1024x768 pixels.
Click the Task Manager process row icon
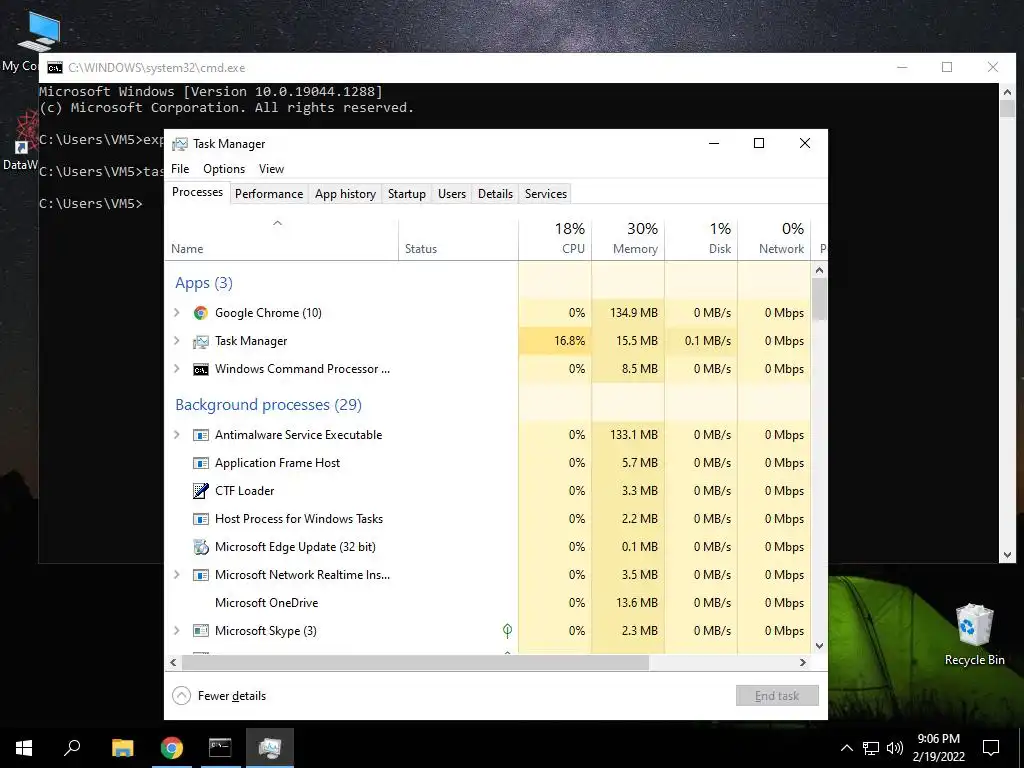pos(200,341)
